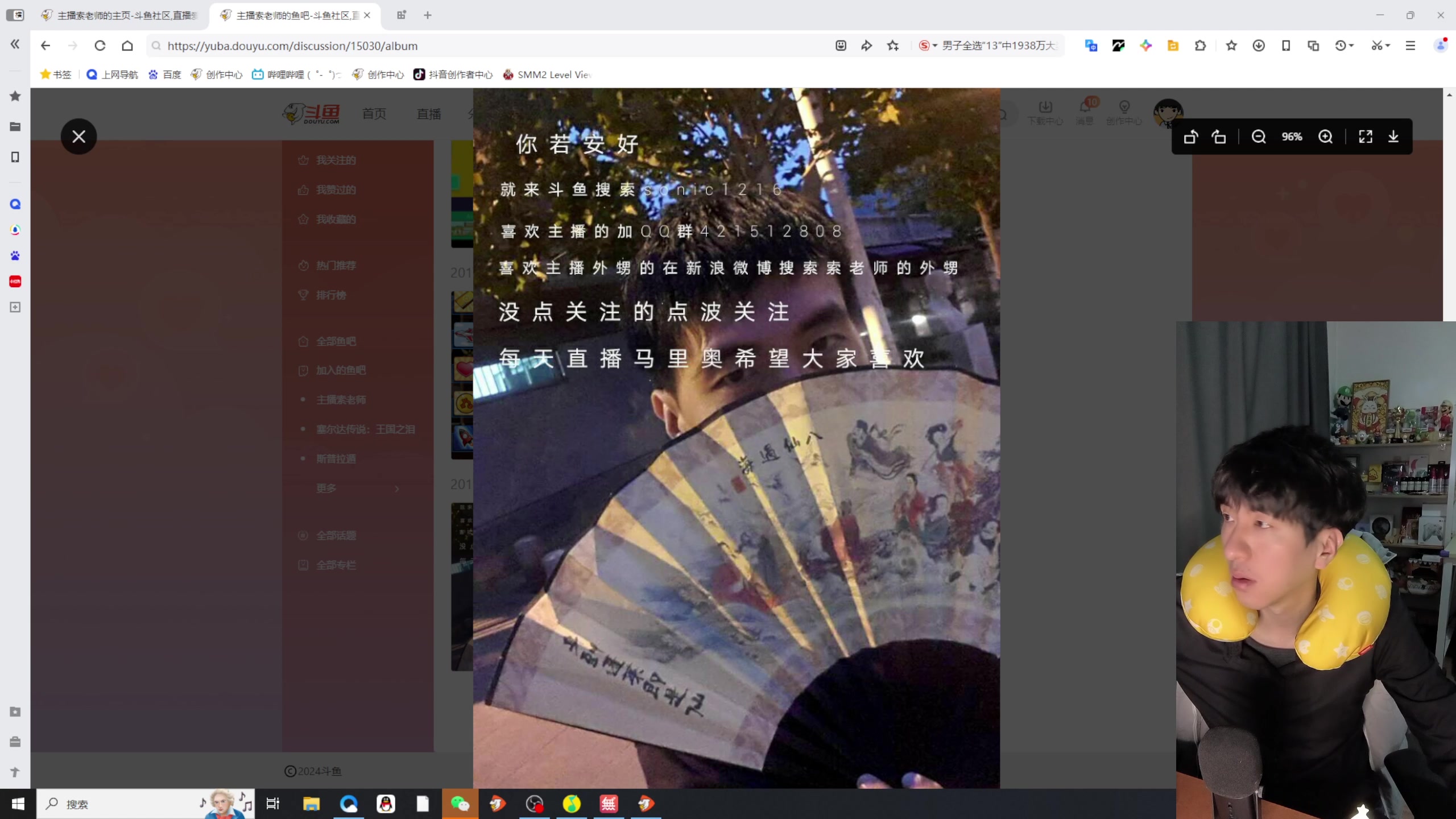The image size is (1456, 819).
Task: Close the active 主播素老师的鱼吧 tab
Action: pyautogui.click(x=367, y=15)
